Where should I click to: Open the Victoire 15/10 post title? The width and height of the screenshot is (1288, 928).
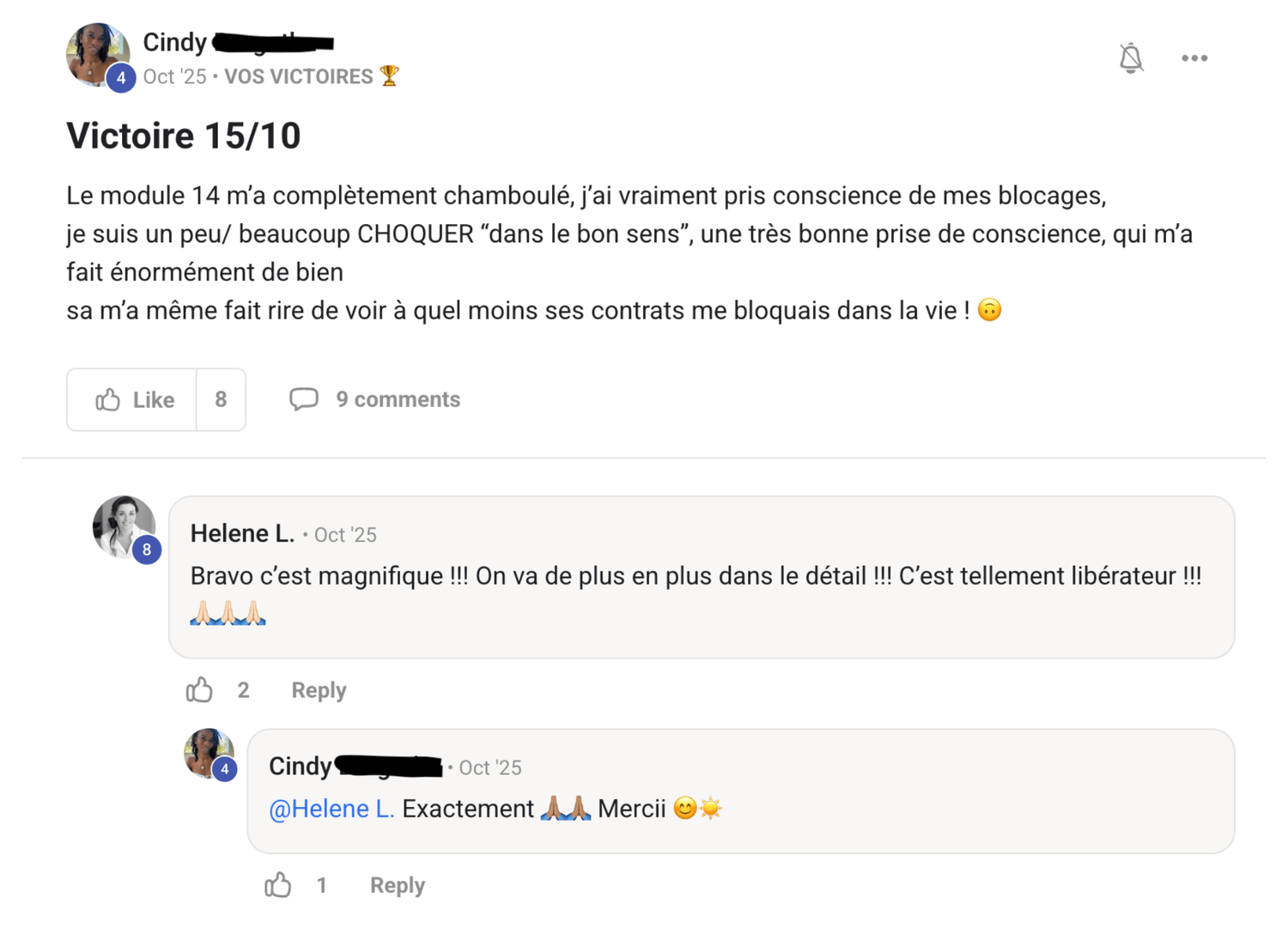pos(184,136)
